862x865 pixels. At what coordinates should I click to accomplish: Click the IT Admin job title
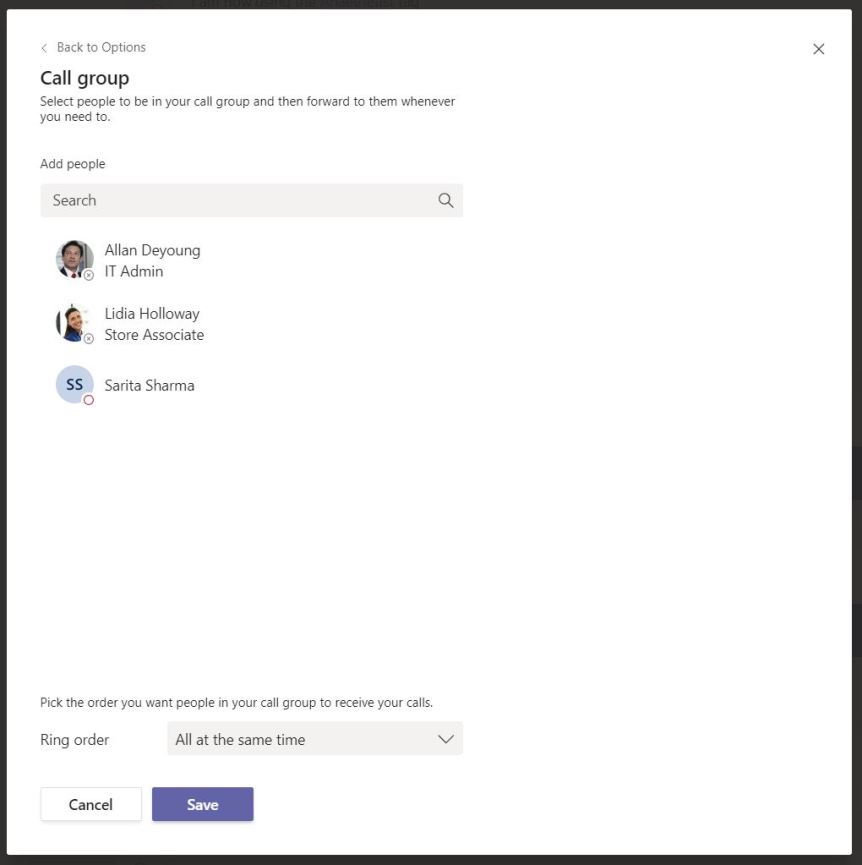pyautogui.click(x=134, y=271)
